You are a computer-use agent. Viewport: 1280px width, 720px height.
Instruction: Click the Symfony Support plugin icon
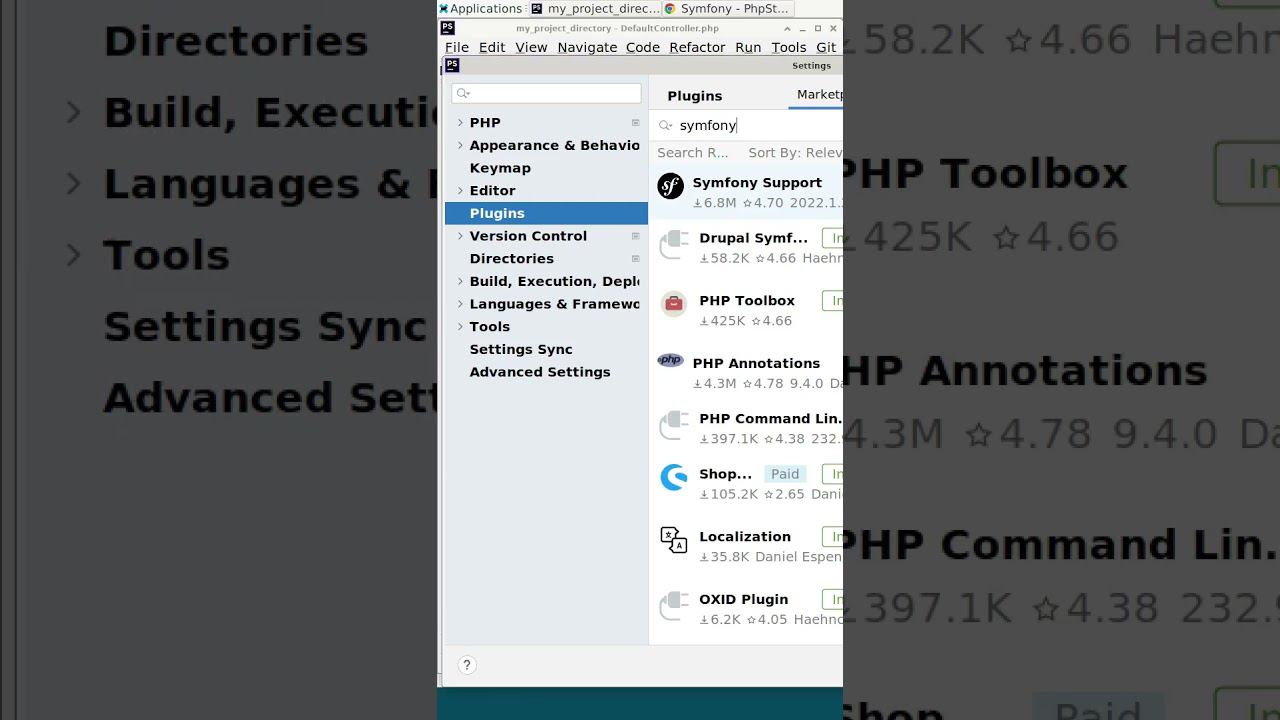coord(670,186)
